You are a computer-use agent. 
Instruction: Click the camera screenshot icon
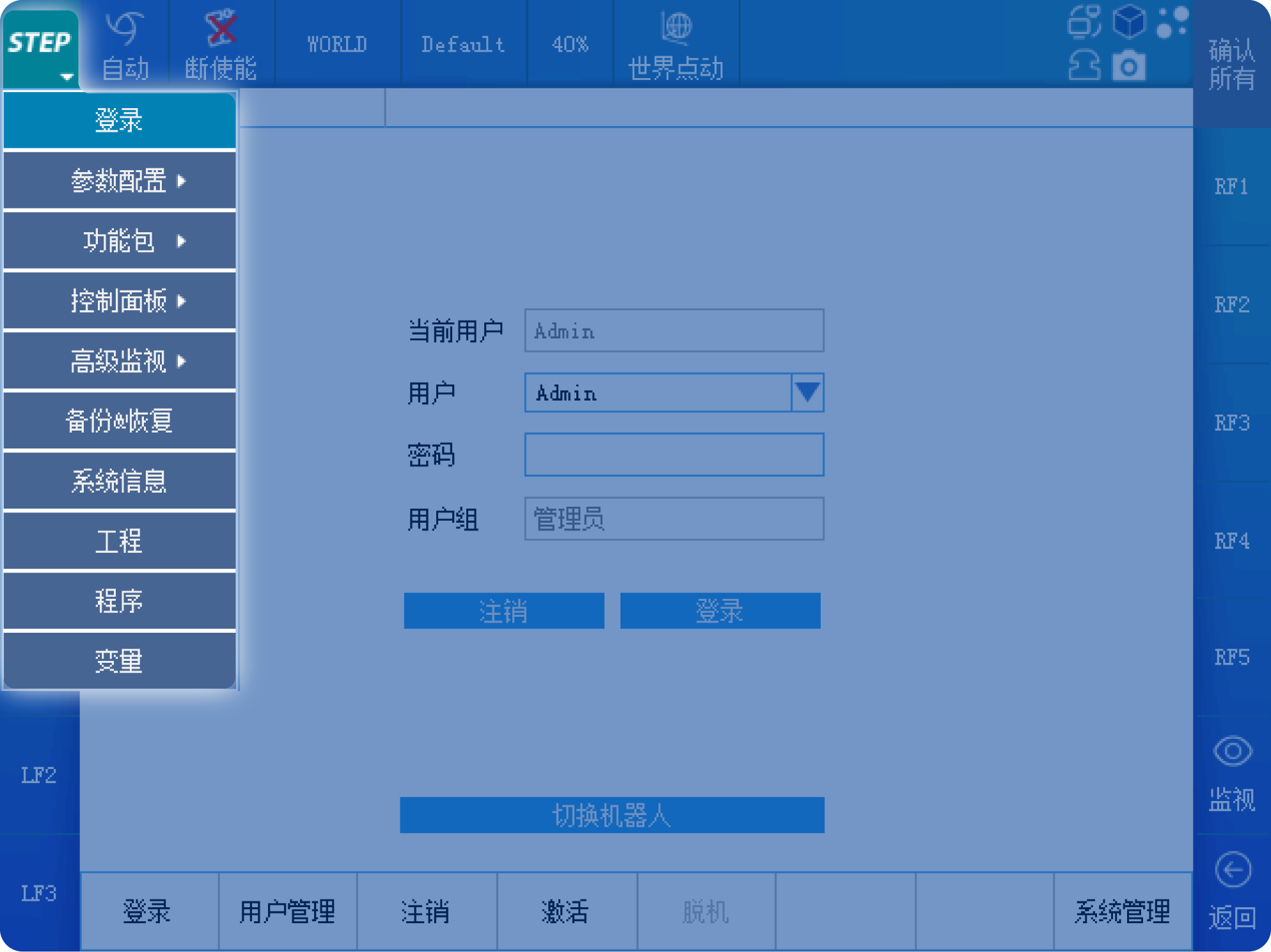(1129, 66)
